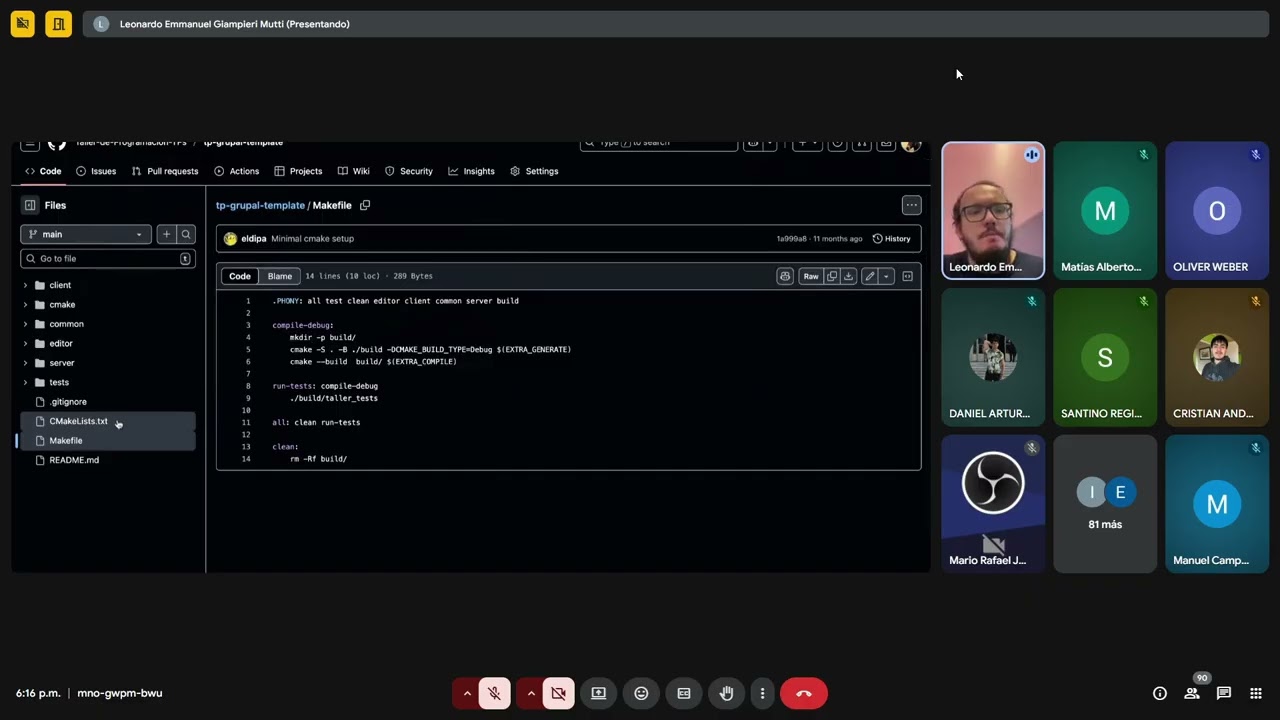This screenshot has height=720, width=1280.
Task: Open tp-grupal-template breadcrumb link
Action: 260,205
